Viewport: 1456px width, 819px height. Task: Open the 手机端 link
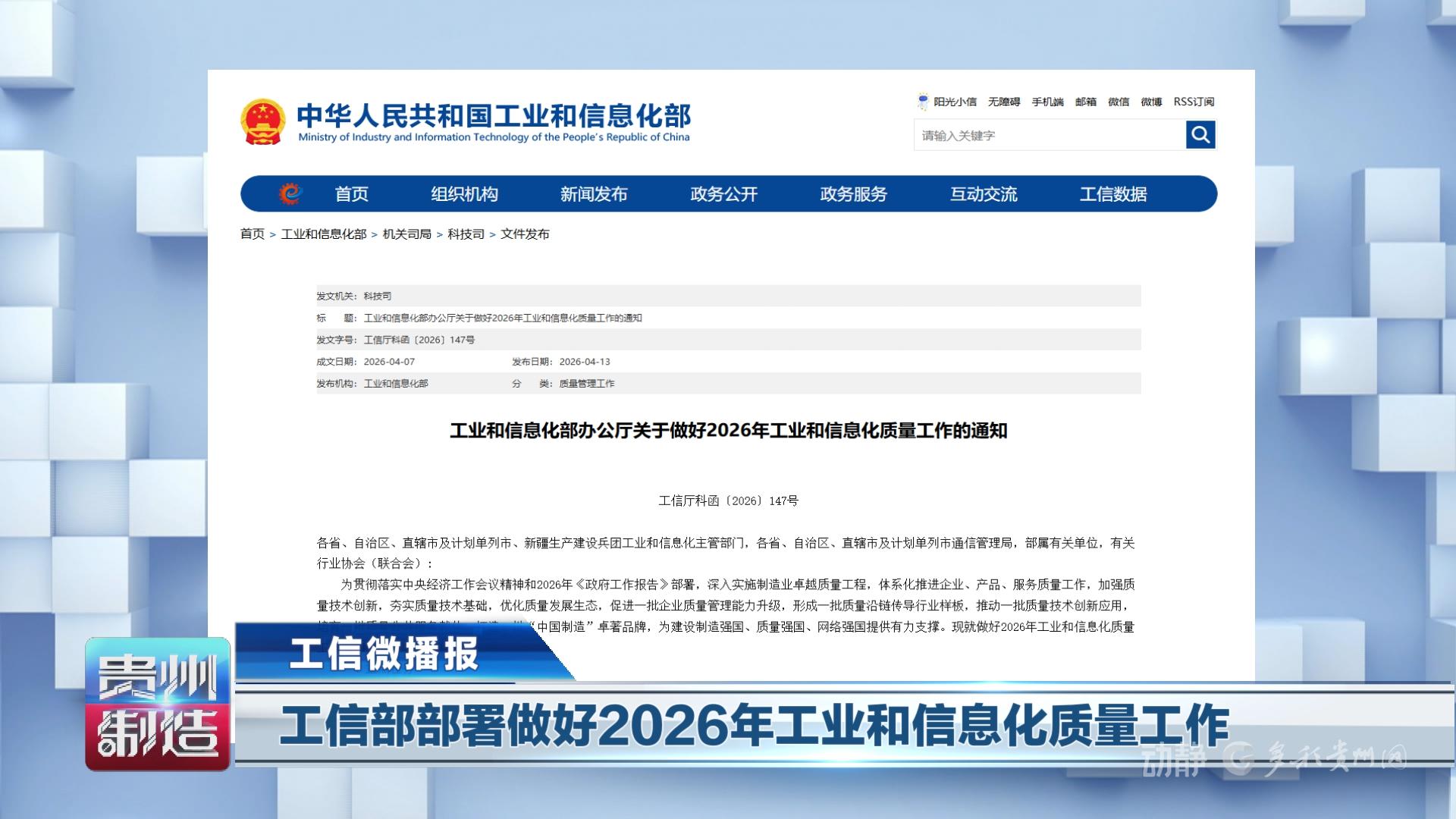pos(1047,102)
